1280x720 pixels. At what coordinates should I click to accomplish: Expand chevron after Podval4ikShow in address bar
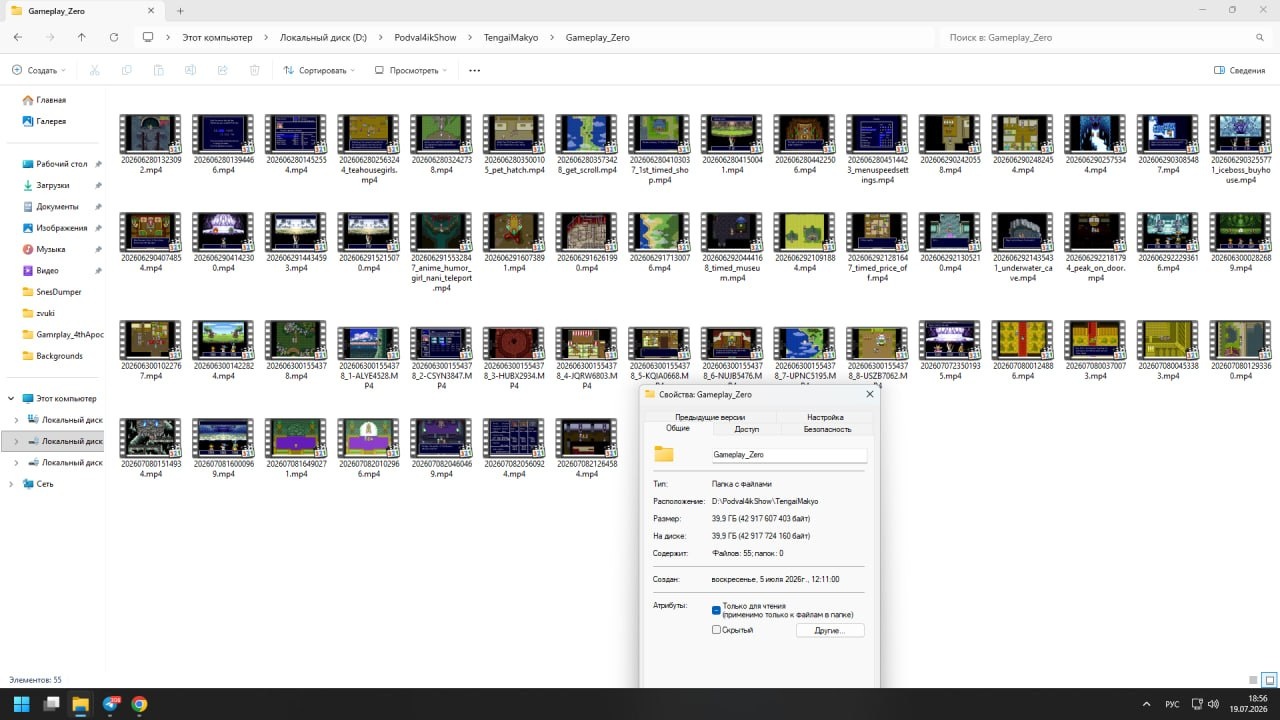click(x=471, y=38)
